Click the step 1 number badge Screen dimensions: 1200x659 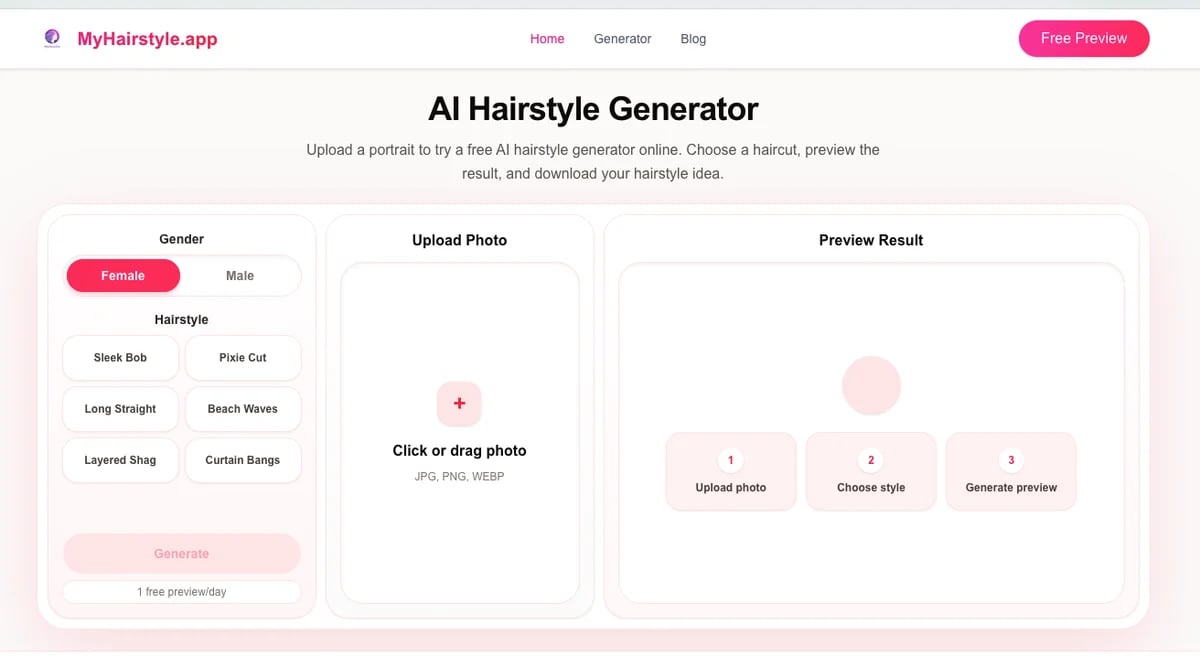[x=730, y=460]
